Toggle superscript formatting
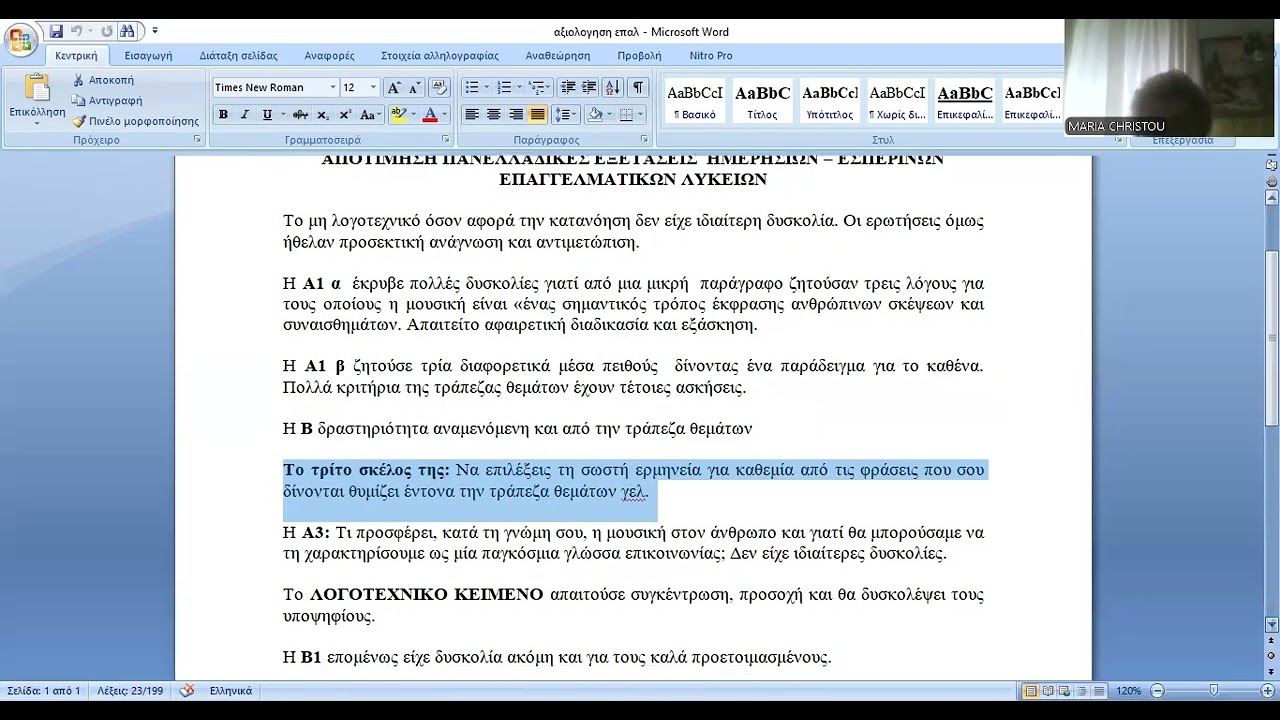Screen dimensions: 1280x720 (345, 115)
